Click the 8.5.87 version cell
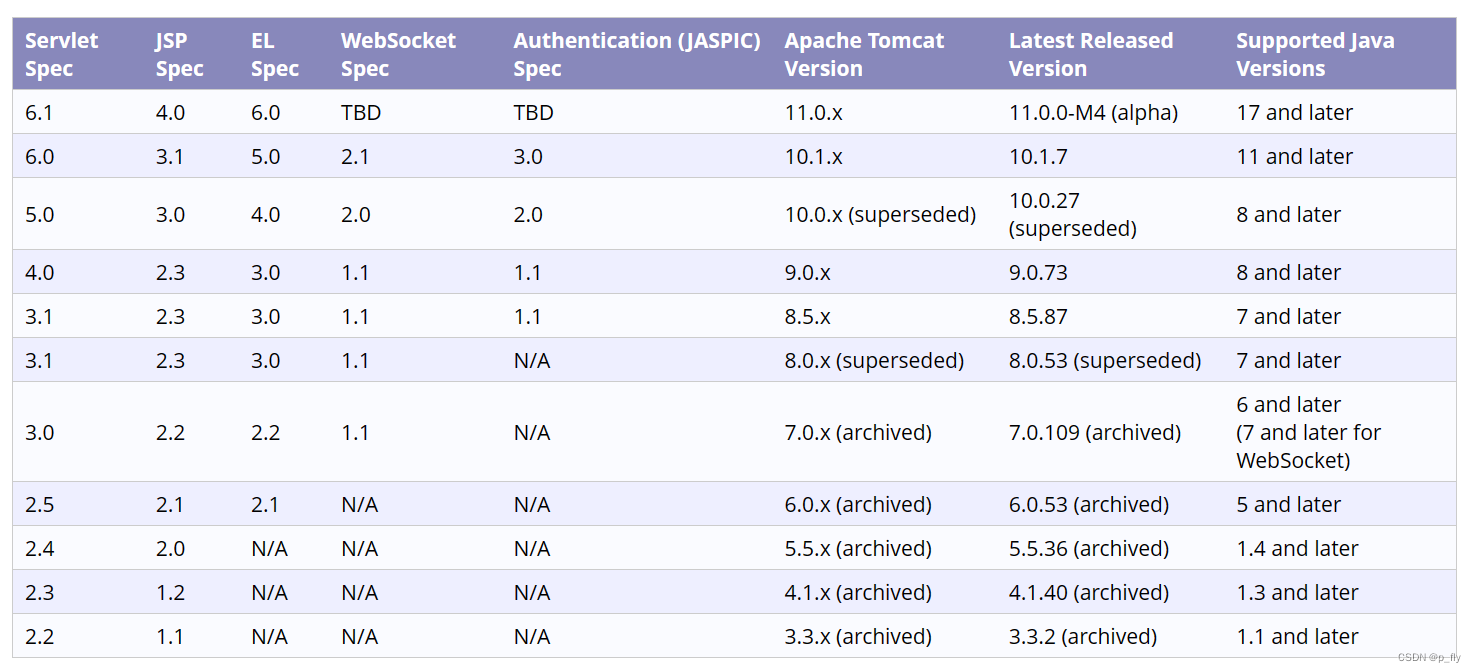Screen dimensions: 1476x672 click(1038, 317)
